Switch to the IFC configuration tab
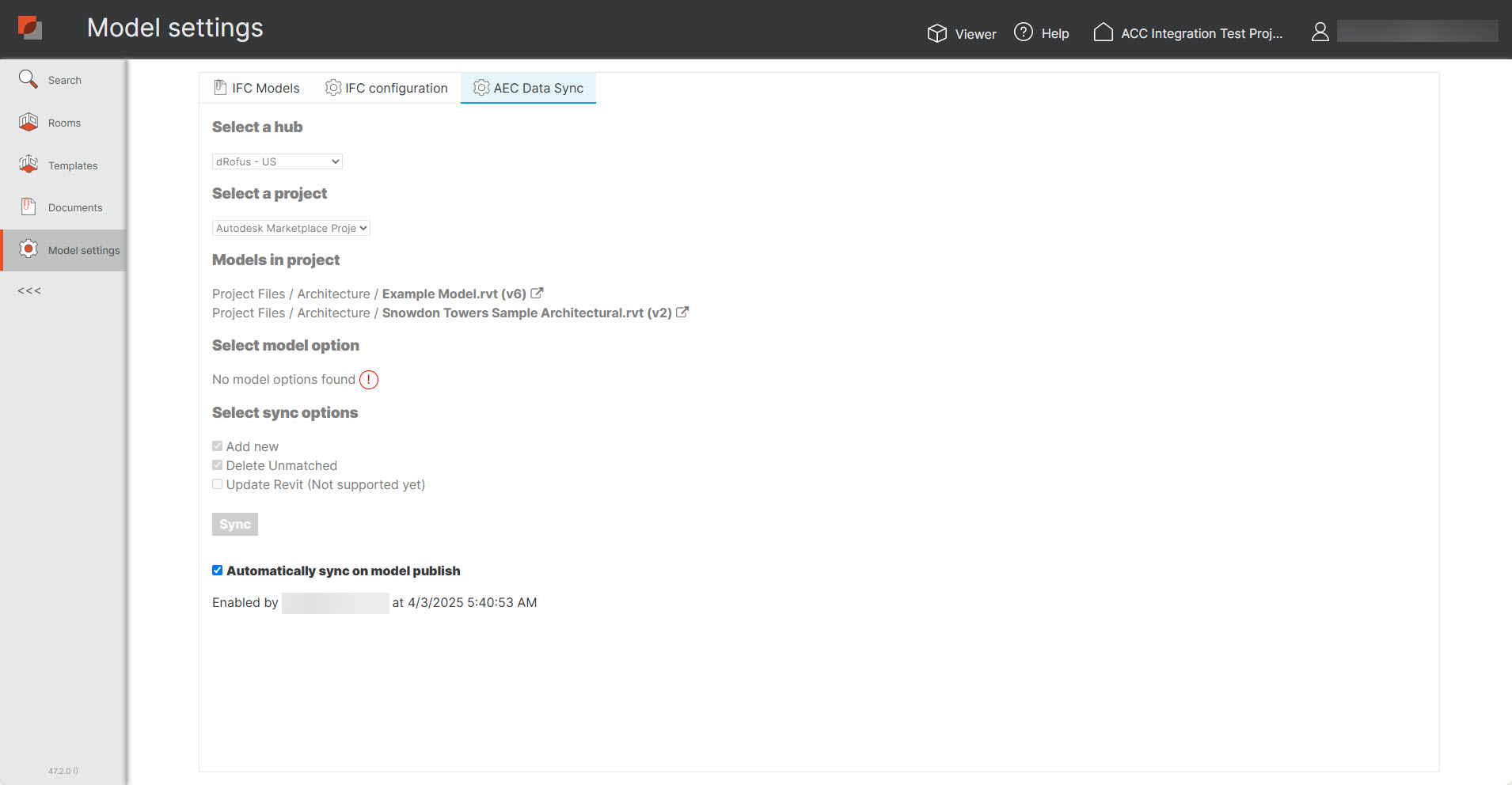 click(386, 88)
